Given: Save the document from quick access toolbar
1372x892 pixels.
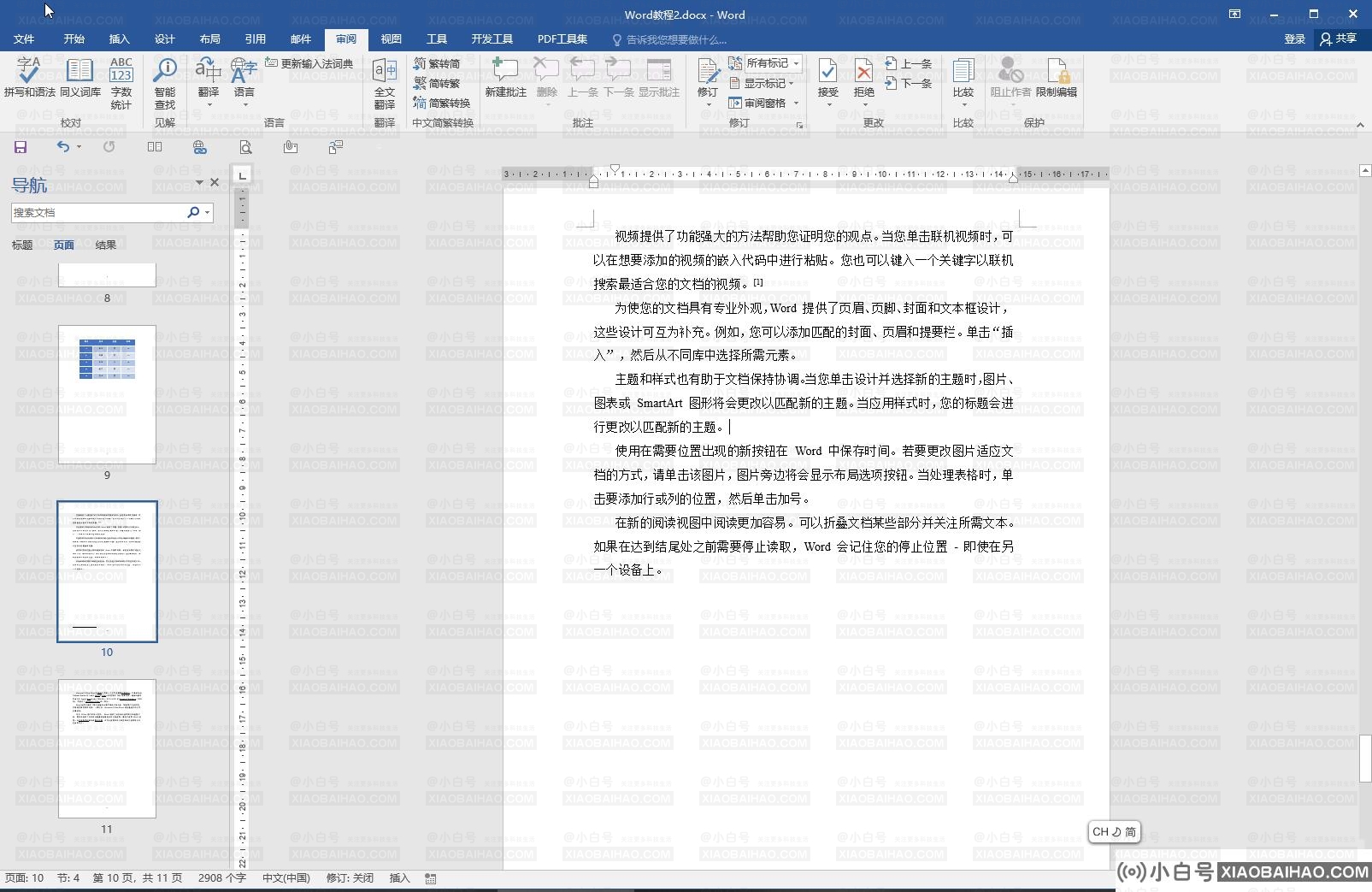Looking at the screenshot, I should pos(21,147).
